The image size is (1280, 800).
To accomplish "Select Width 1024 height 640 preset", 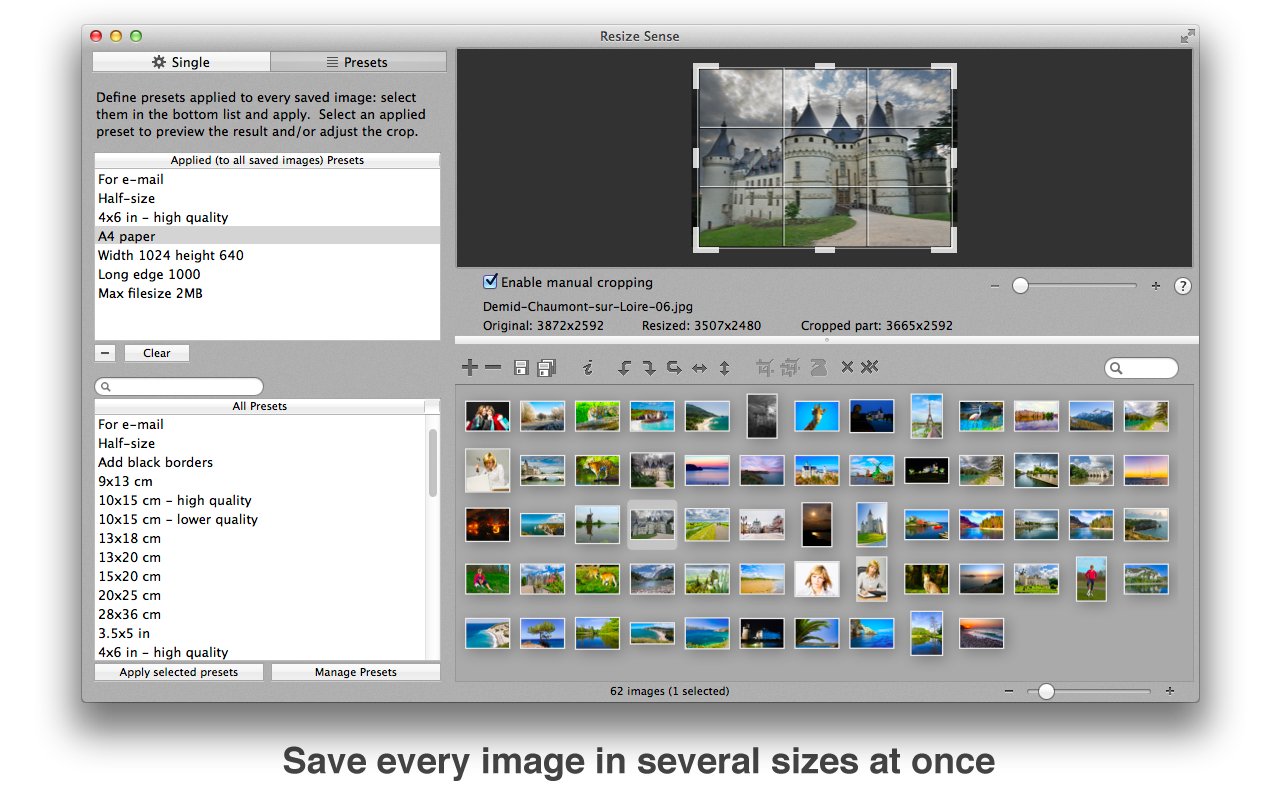I will pyautogui.click(x=267, y=255).
